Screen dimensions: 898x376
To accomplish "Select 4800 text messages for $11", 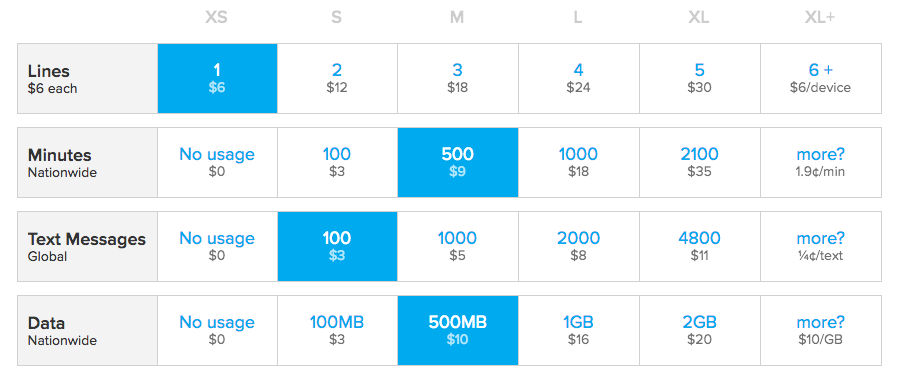I will [700, 247].
